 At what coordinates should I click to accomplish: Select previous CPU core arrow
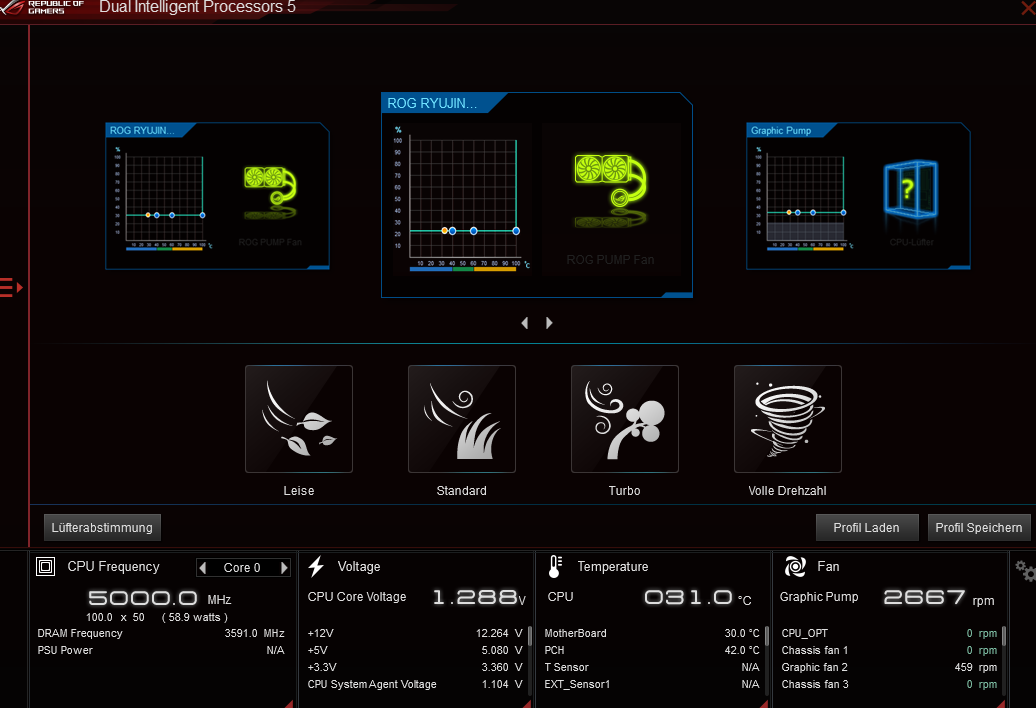click(203, 567)
